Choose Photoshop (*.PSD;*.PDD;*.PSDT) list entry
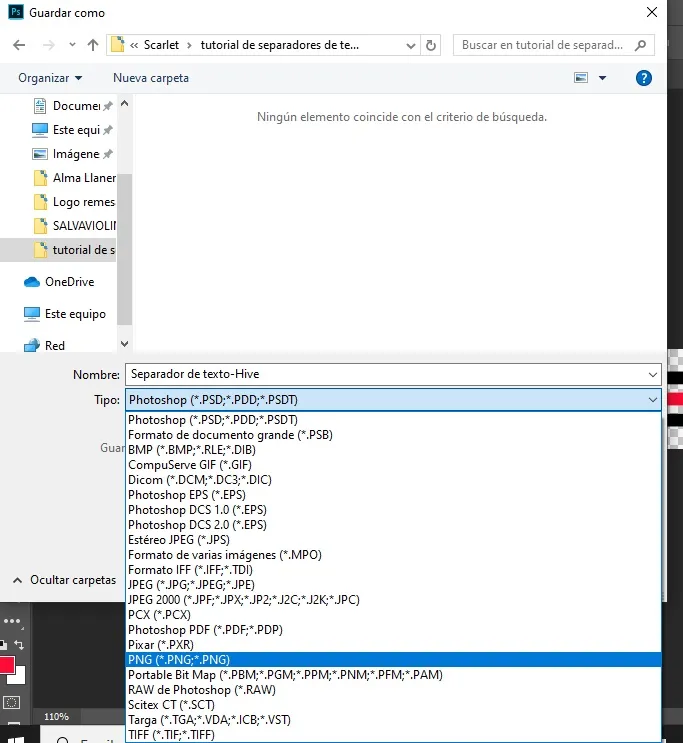Viewport: 683px width, 743px height. pos(393,420)
